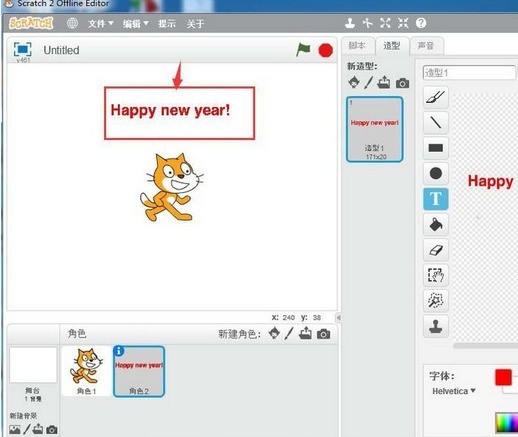The width and height of the screenshot is (518, 437).
Task: Click the red color swatch
Action: 503,377
